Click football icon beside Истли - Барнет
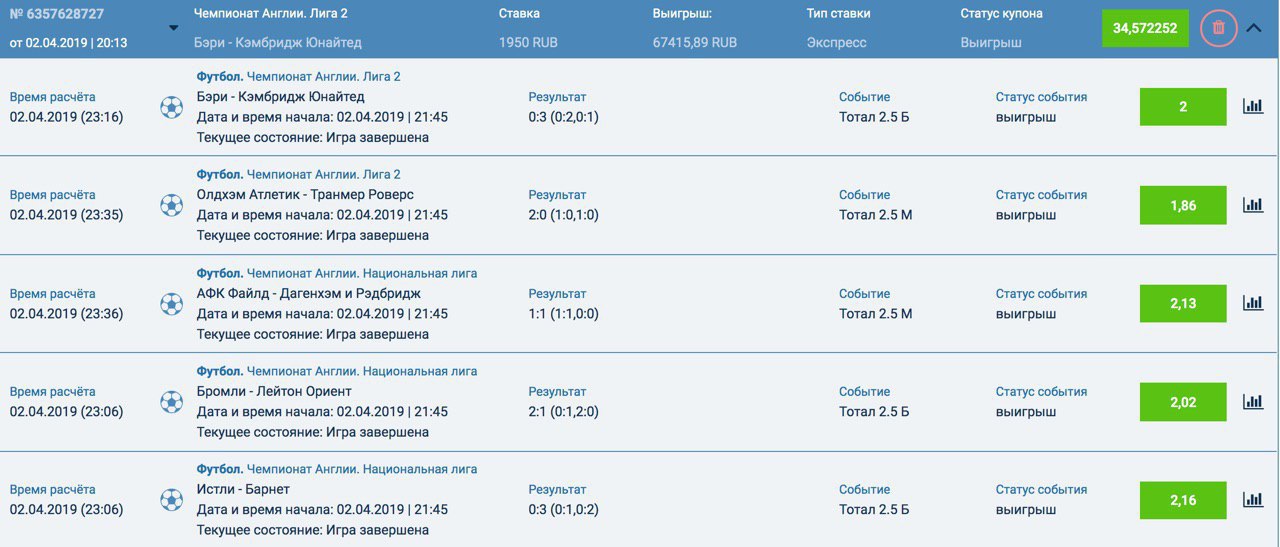Viewport: 1280px width, 547px height. point(171,500)
